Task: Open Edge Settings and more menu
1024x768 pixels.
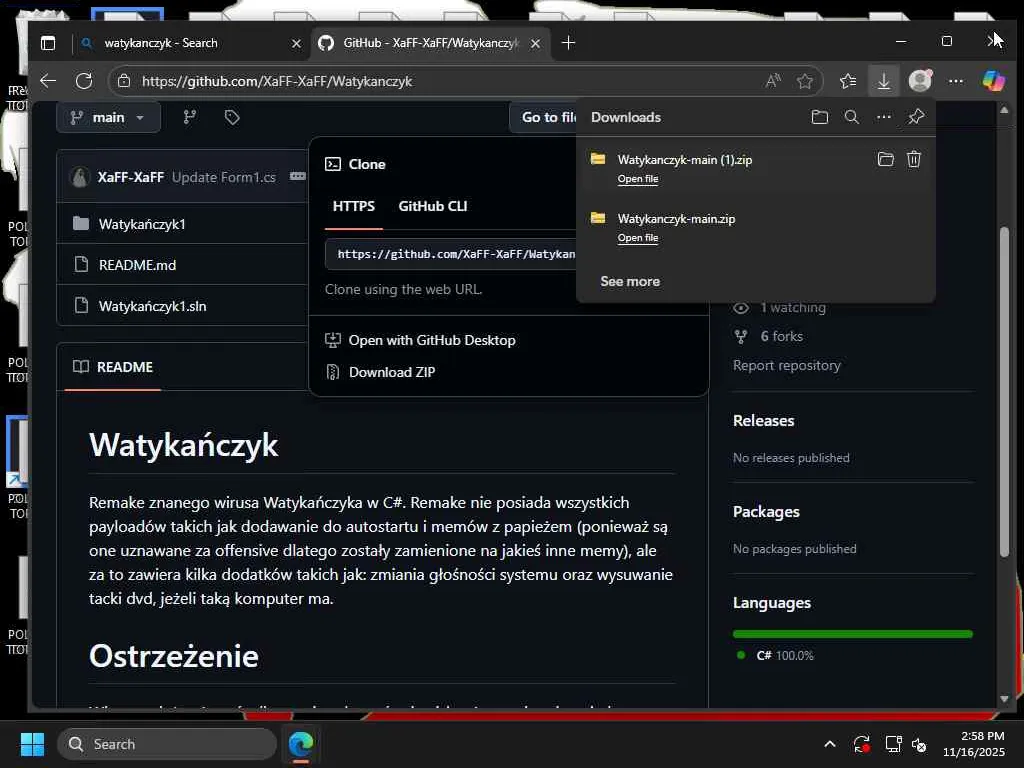Action: [x=955, y=81]
